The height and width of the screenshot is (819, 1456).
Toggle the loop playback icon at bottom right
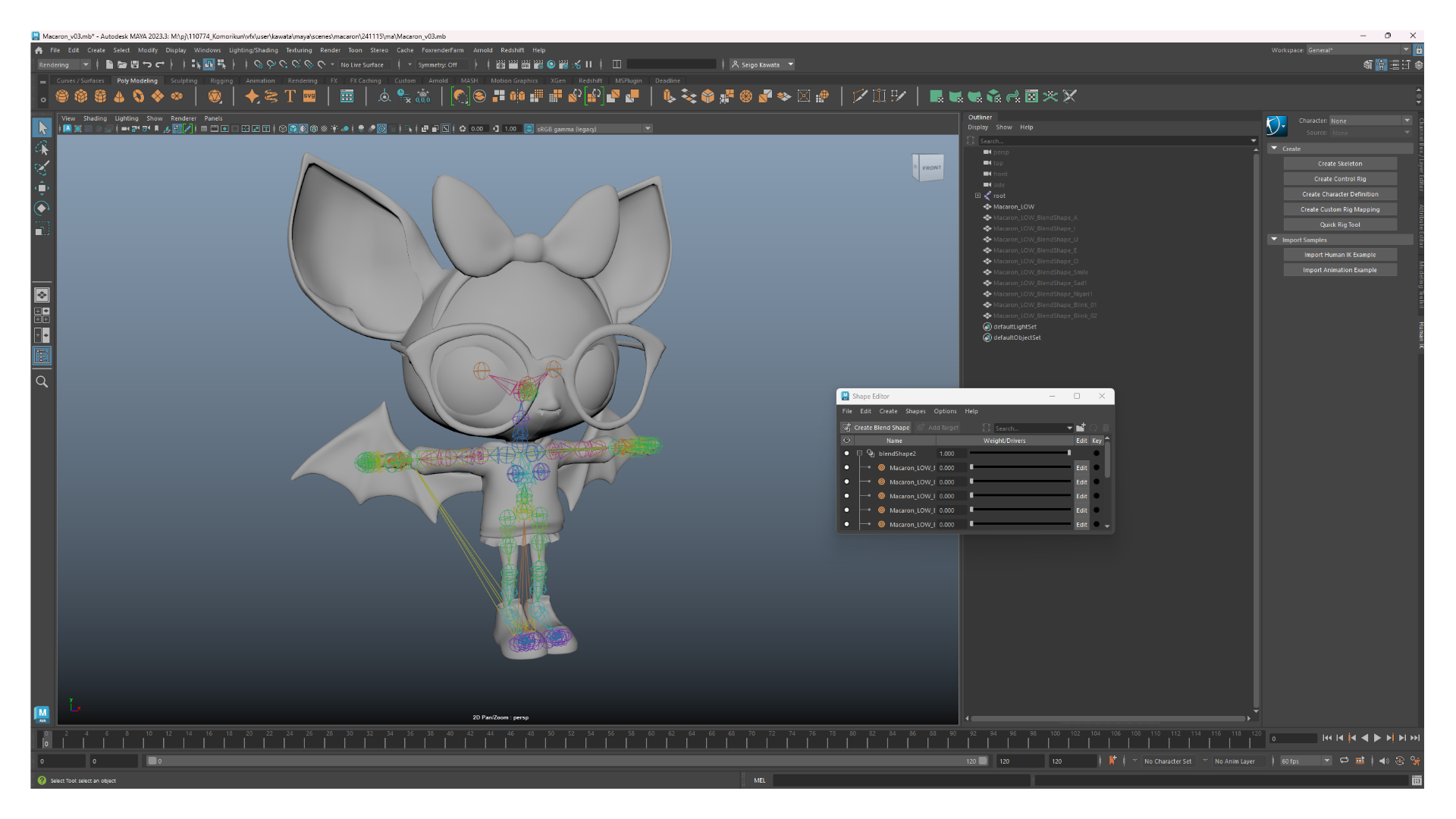click(1344, 761)
